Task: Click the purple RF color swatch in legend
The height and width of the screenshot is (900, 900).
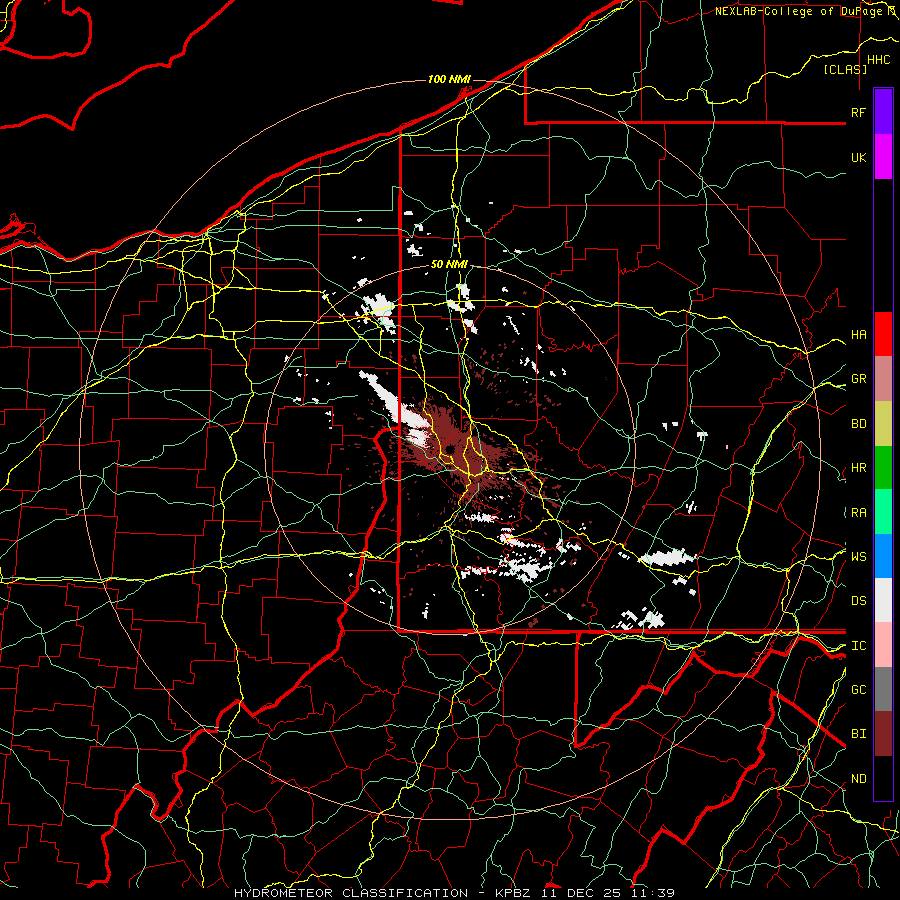Action: click(883, 111)
